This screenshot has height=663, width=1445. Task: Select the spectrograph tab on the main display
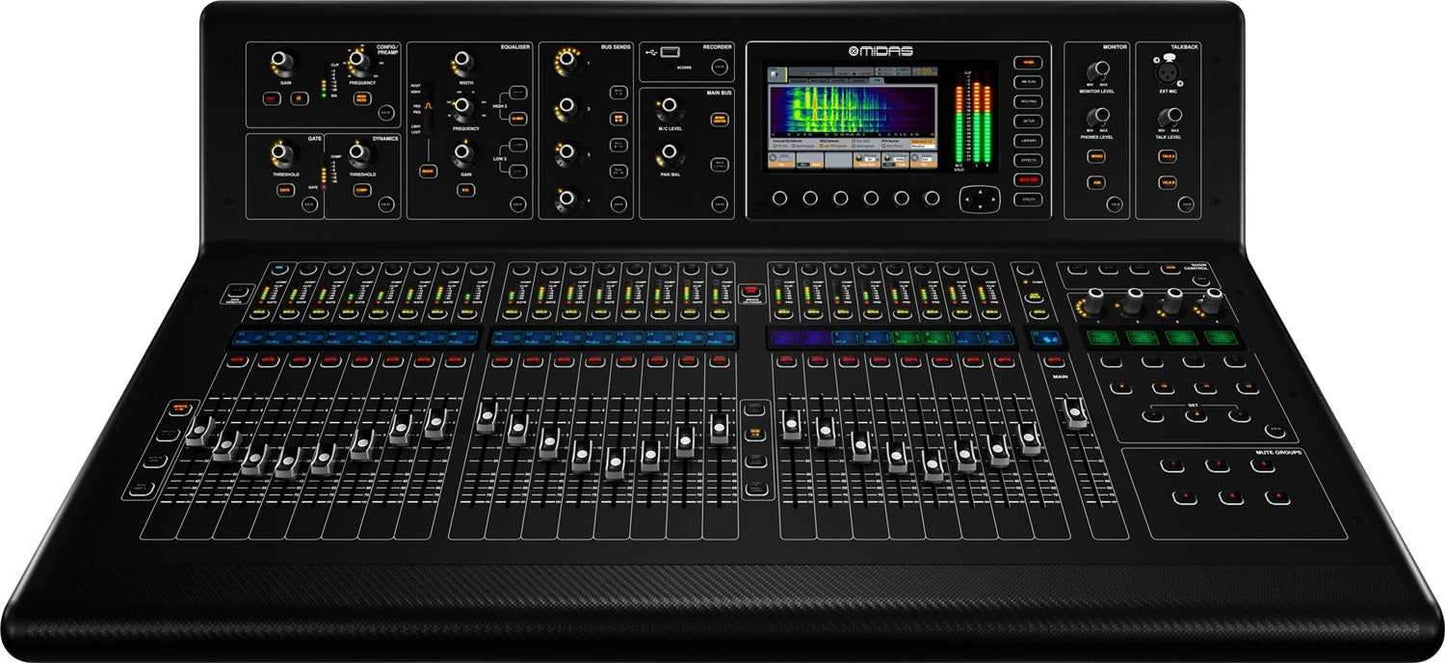878,81
